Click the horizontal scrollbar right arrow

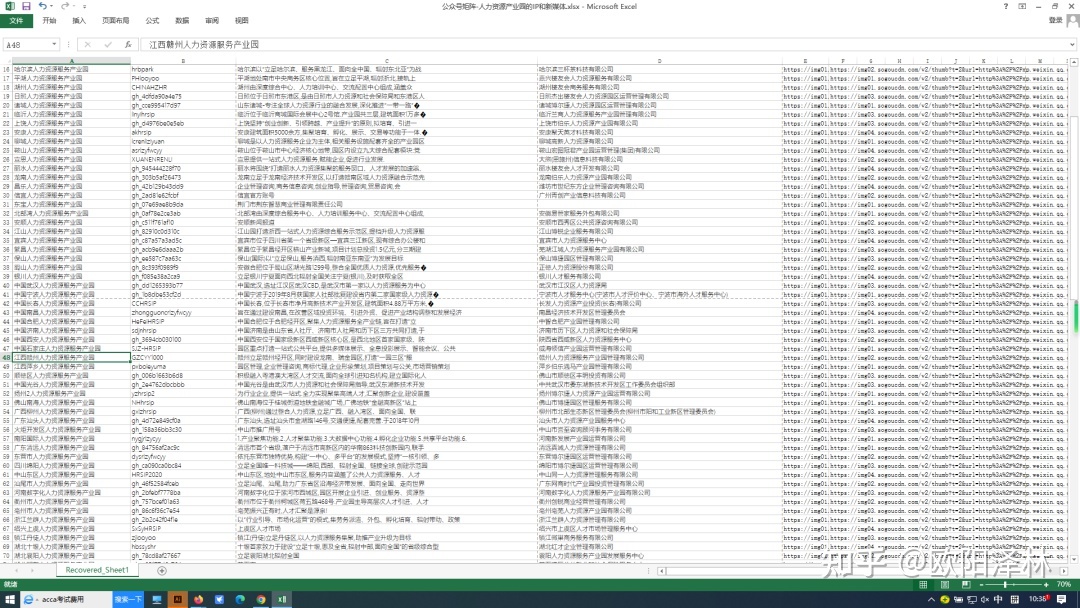pyautogui.click(x=1063, y=571)
